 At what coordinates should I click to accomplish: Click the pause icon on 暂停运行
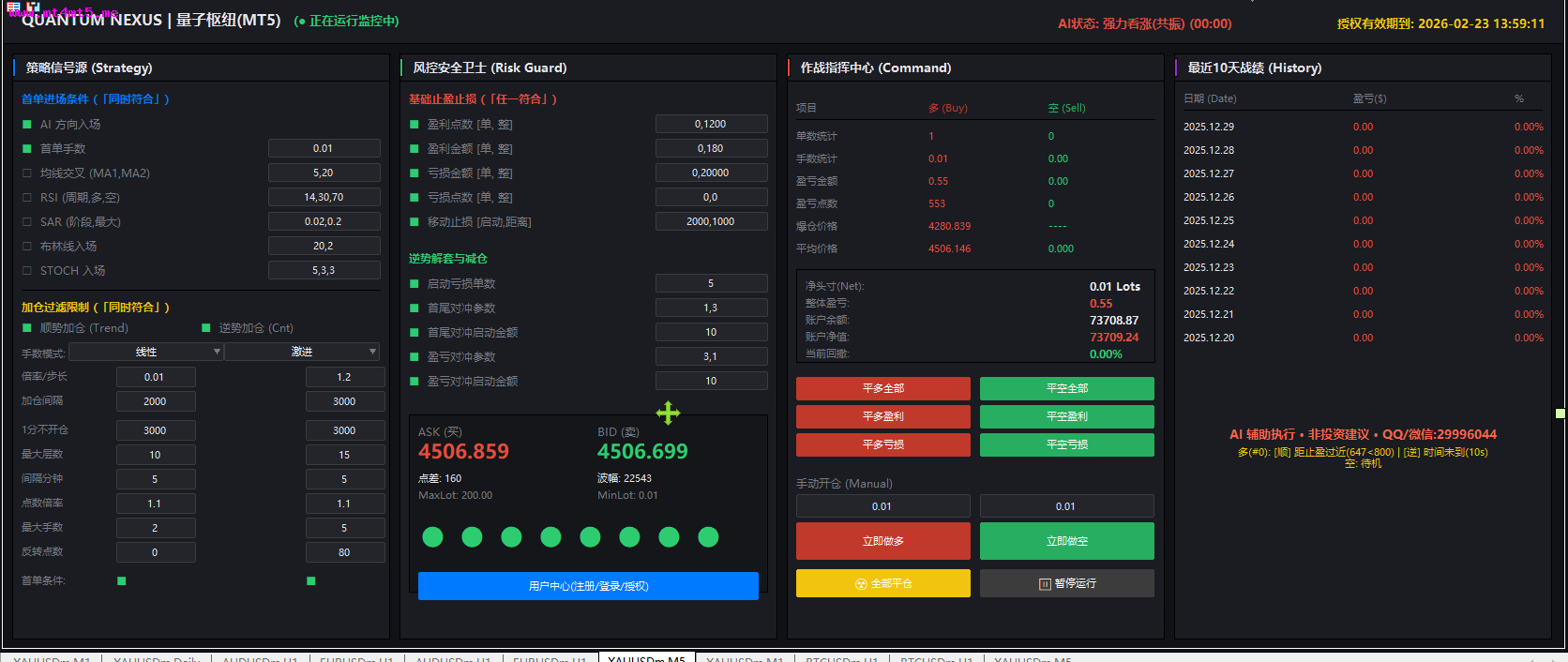(1045, 584)
